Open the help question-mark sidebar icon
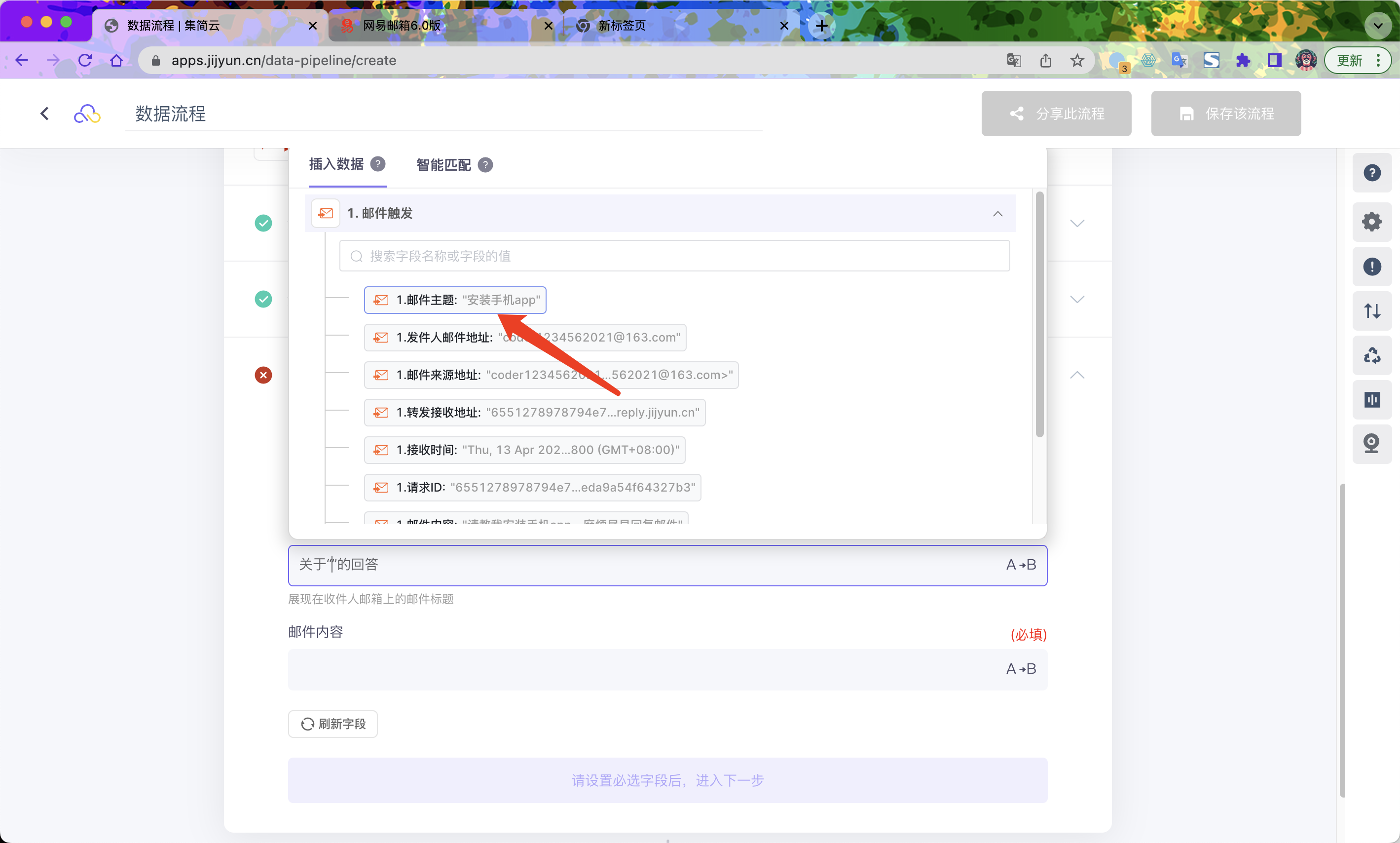The image size is (1400, 843). 1371,173
